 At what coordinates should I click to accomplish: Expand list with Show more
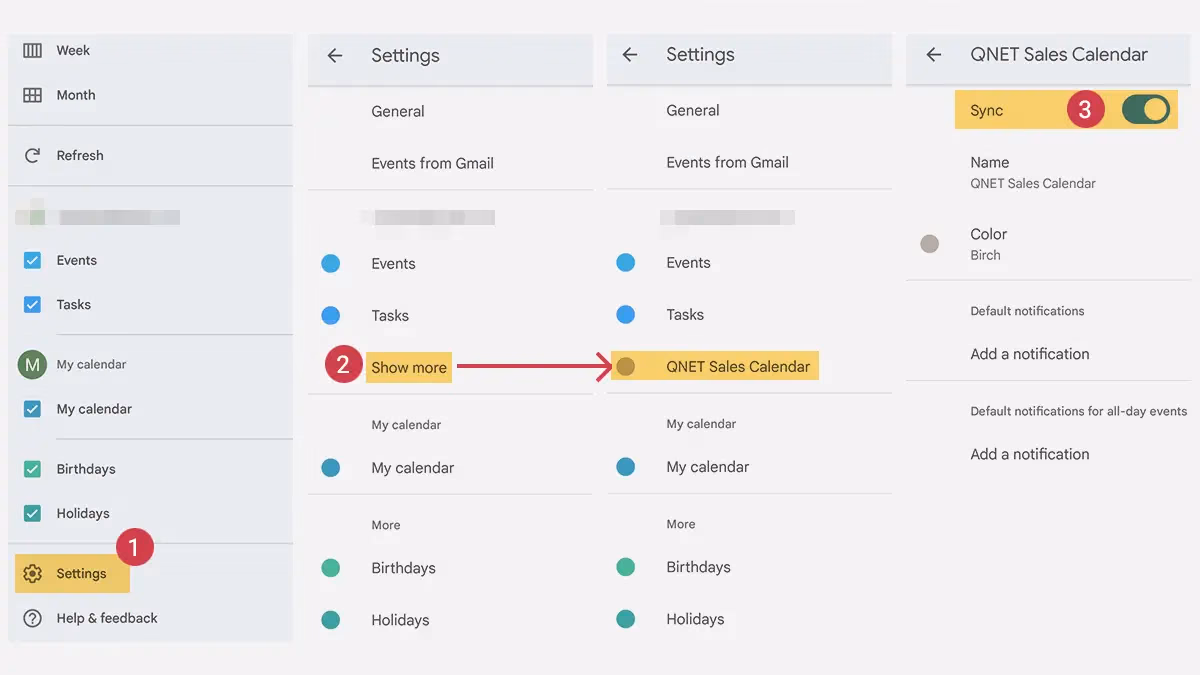click(x=409, y=367)
